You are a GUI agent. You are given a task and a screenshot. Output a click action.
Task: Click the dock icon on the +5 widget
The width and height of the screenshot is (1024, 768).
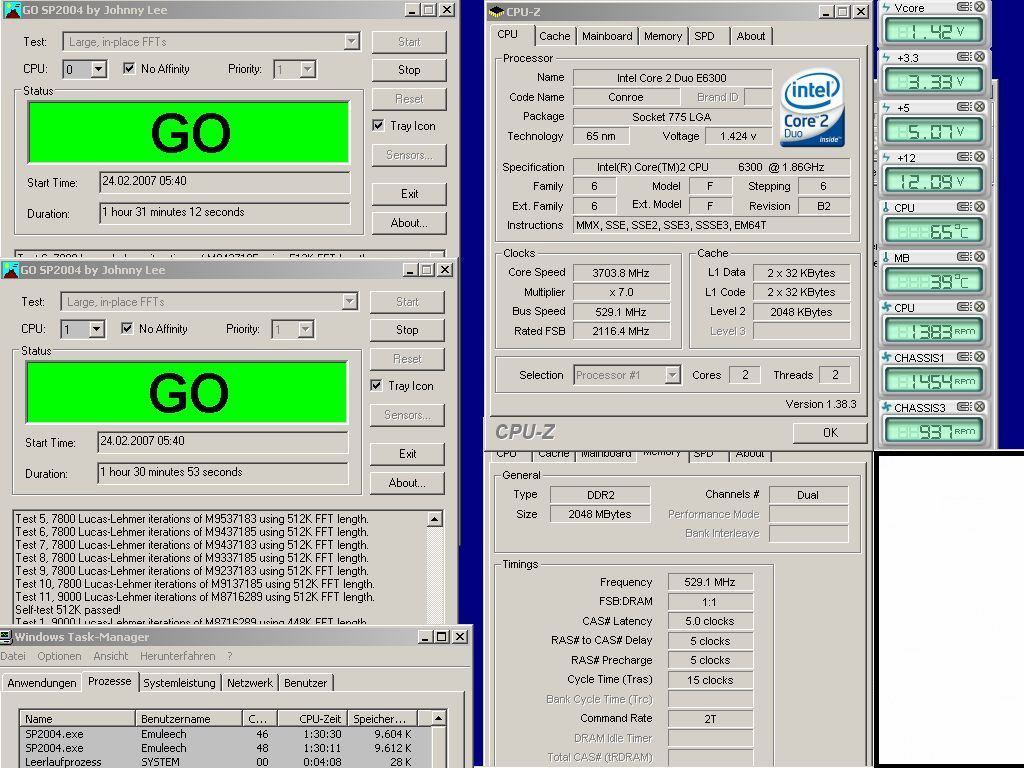[964, 106]
